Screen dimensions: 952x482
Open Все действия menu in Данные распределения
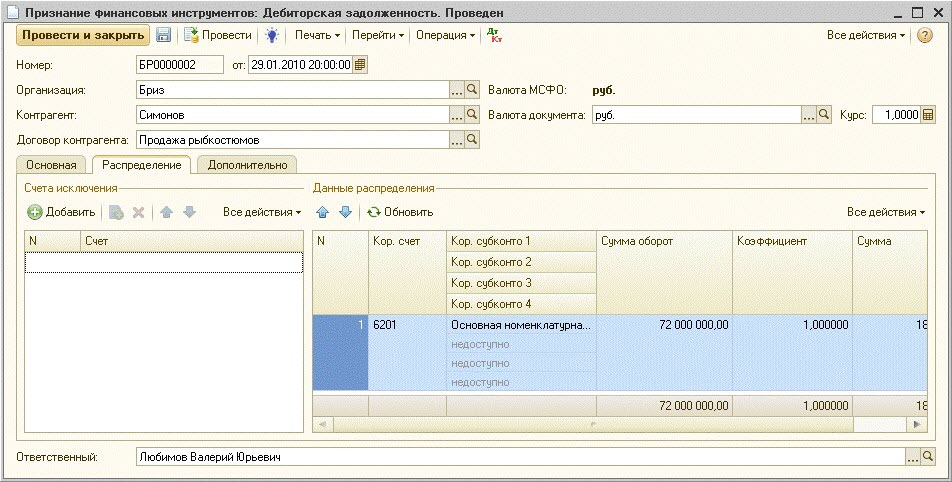pyautogui.click(x=885, y=212)
